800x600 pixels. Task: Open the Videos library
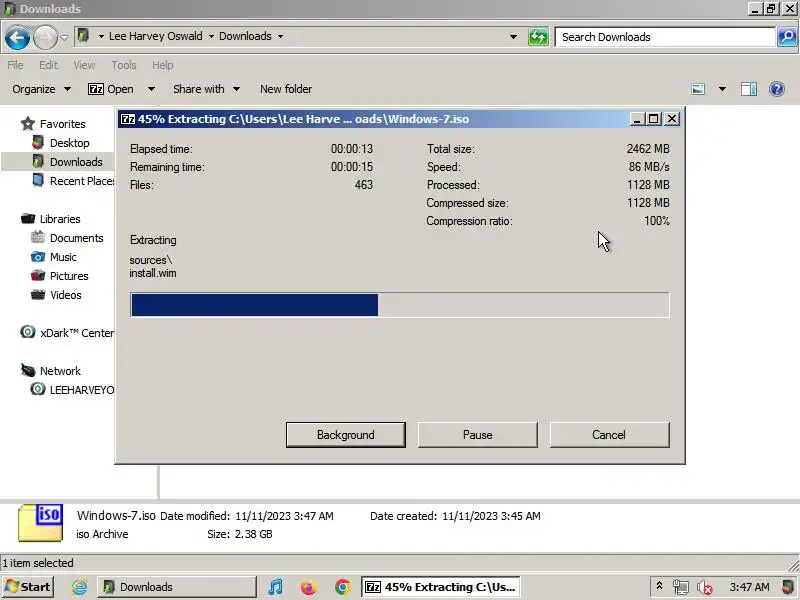point(56,295)
